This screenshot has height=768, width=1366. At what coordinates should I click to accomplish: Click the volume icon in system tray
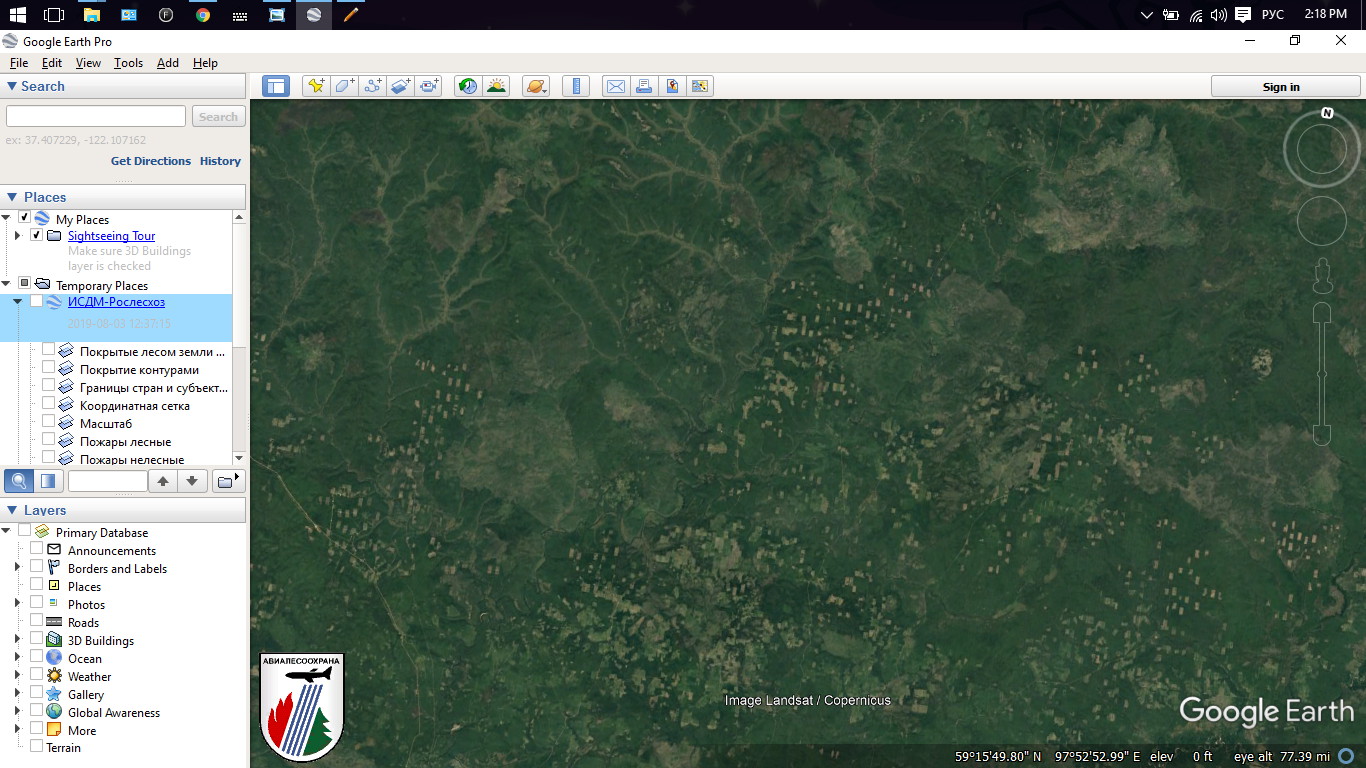coord(1218,15)
